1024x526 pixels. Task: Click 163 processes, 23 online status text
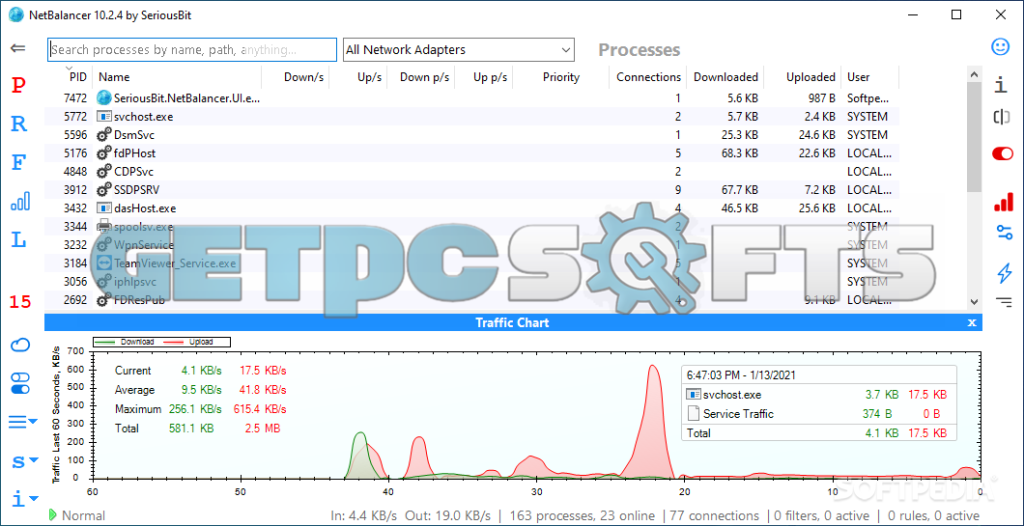point(583,516)
